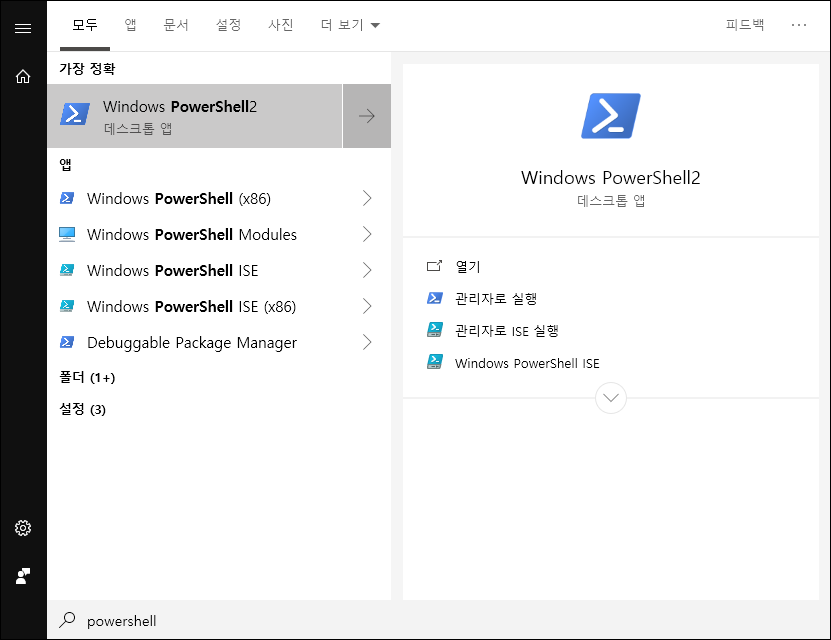This screenshot has height=640, width=831.
Task: Switch to the 설정 tab
Action: coord(228,25)
